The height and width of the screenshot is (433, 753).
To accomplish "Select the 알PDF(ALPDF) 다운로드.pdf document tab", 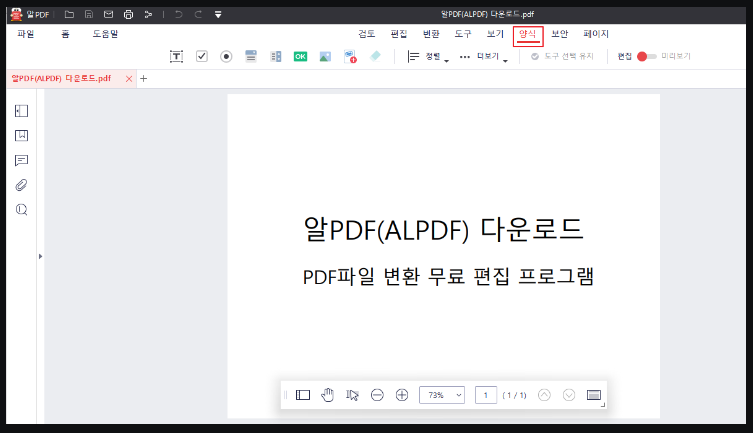I will (x=61, y=78).
